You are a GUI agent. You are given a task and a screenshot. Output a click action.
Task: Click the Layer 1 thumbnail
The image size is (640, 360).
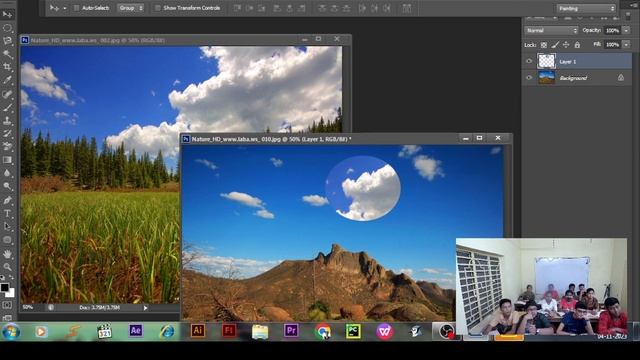[547, 61]
